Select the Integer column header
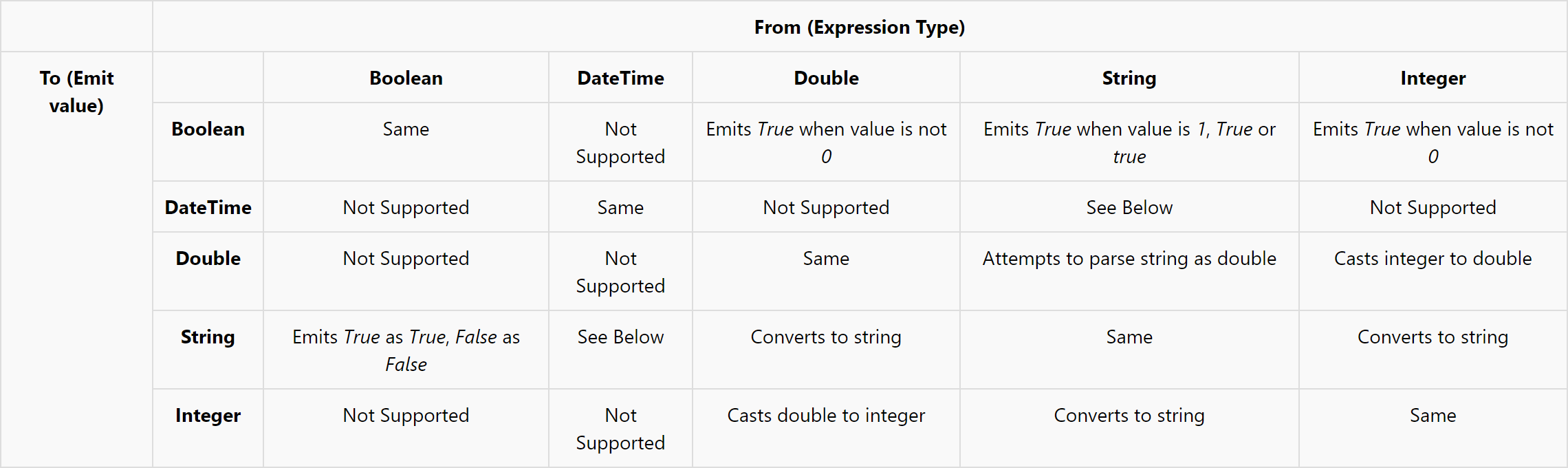The height and width of the screenshot is (468, 1568). (1433, 78)
